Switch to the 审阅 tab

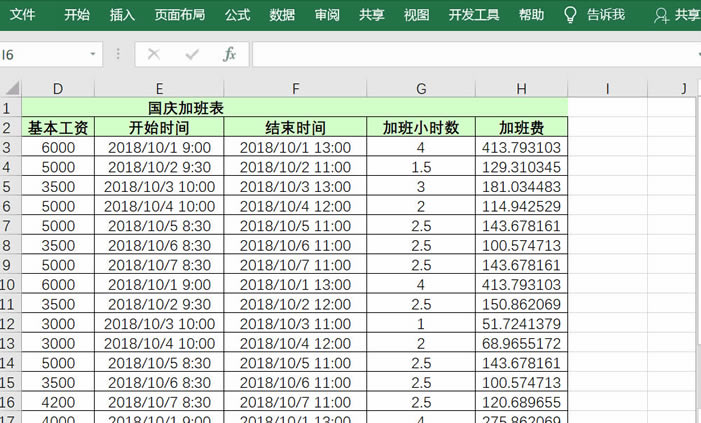(x=327, y=14)
